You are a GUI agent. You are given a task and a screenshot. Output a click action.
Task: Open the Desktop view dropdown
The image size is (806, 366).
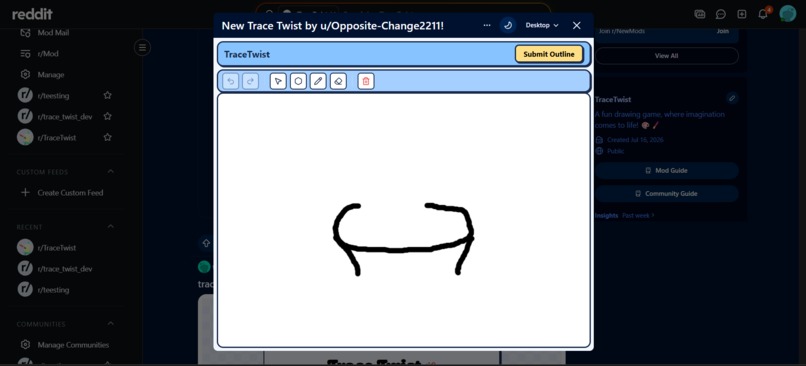[x=542, y=25]
